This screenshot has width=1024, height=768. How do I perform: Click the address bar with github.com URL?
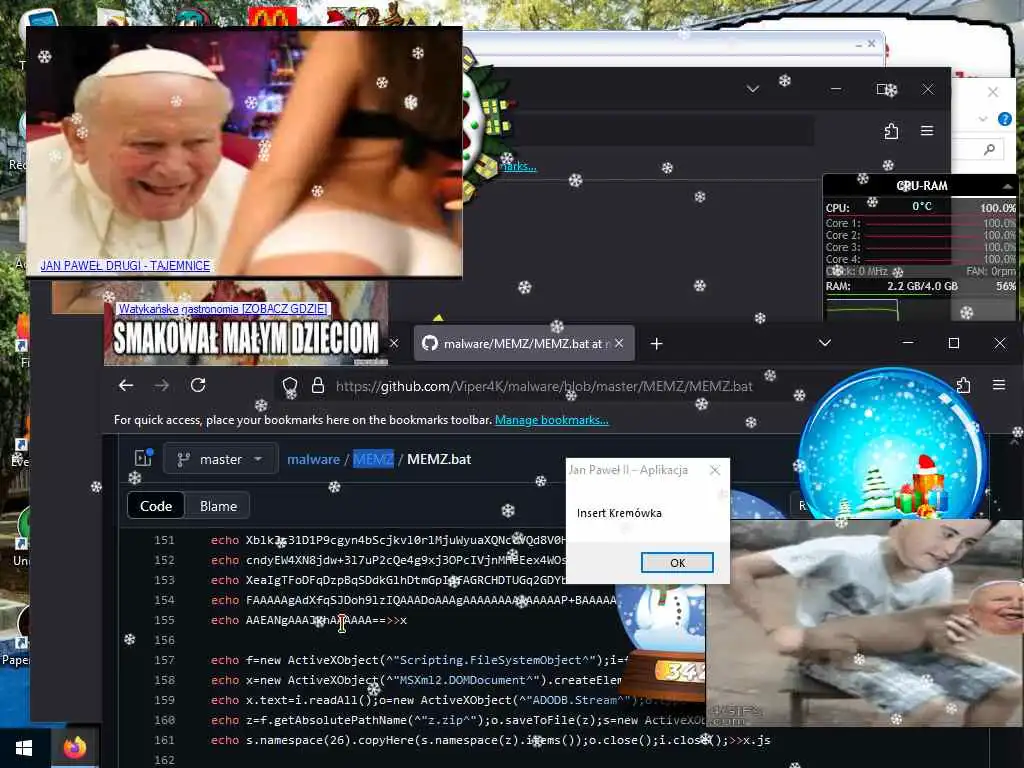pos(543,386)
